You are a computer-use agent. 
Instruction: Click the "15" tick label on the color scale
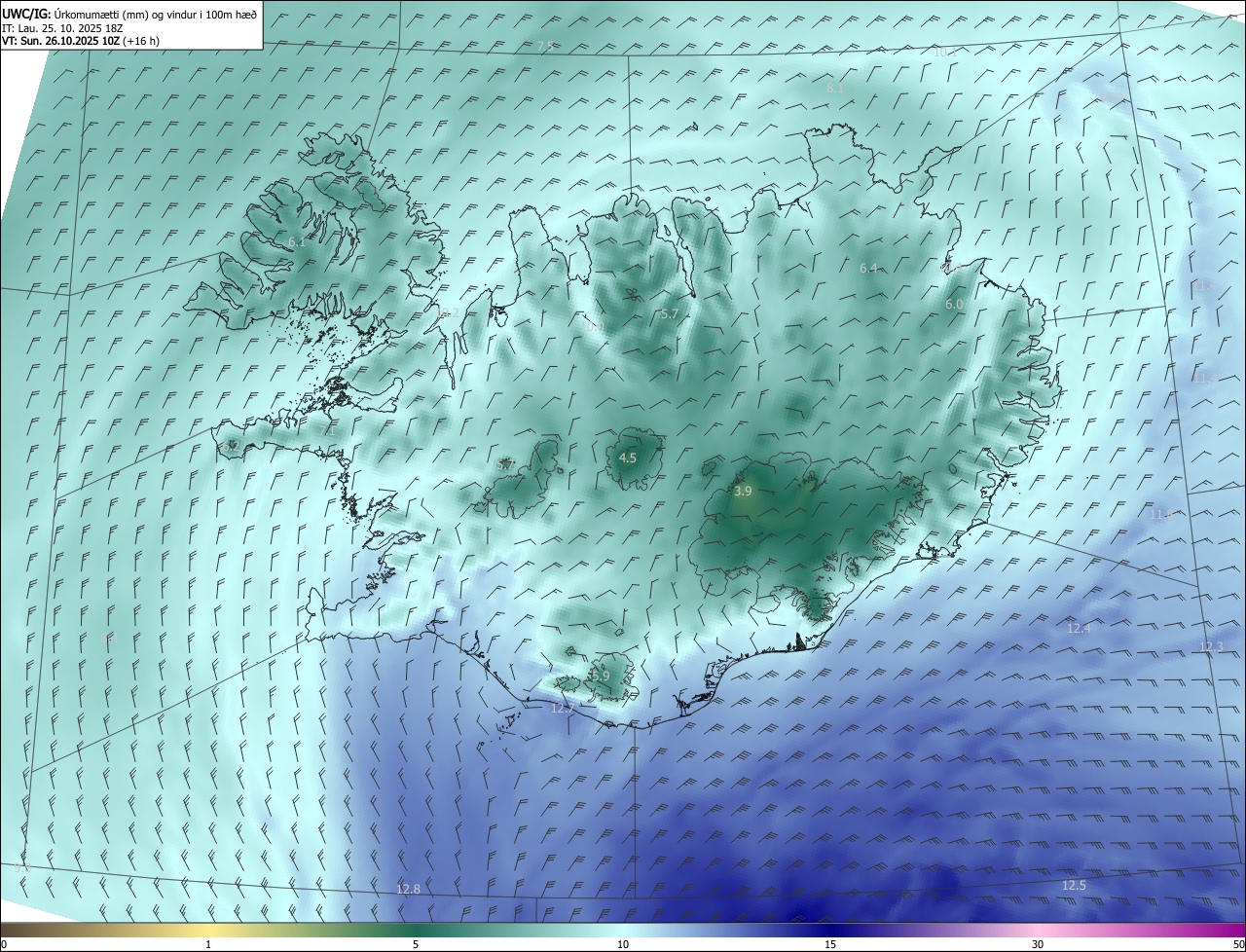[830, 944]
